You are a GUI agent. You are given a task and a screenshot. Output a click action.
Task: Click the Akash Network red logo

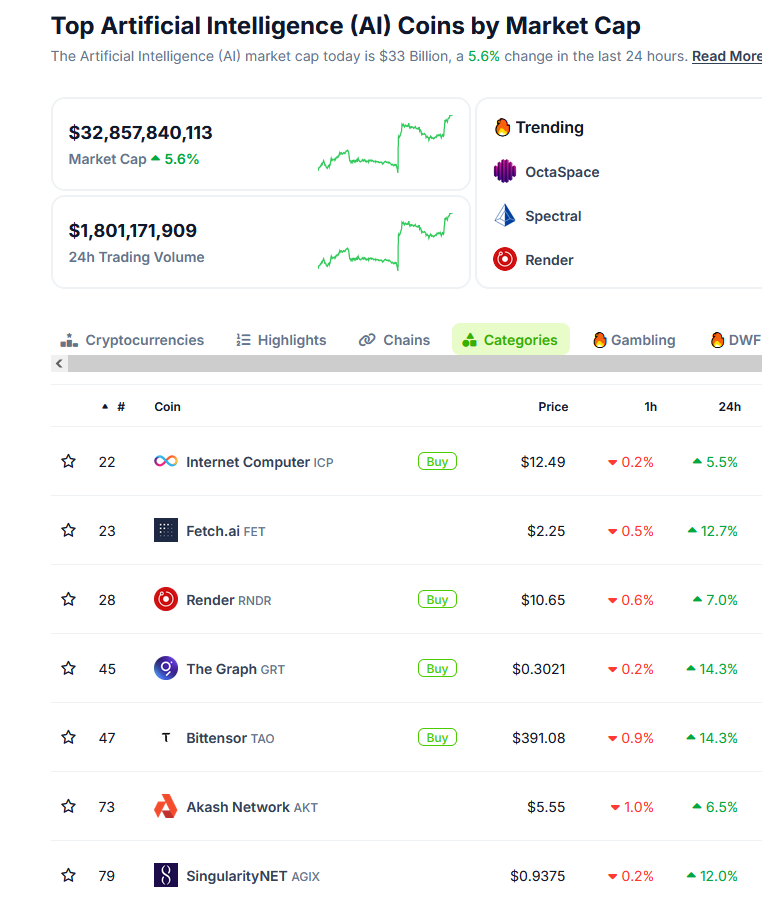(165, 806)
